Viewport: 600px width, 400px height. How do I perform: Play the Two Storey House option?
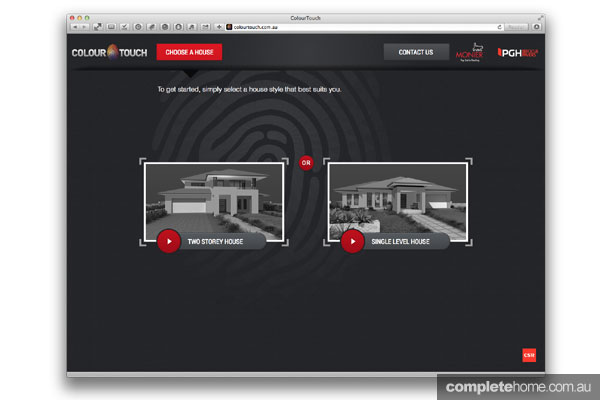[168, 242]
